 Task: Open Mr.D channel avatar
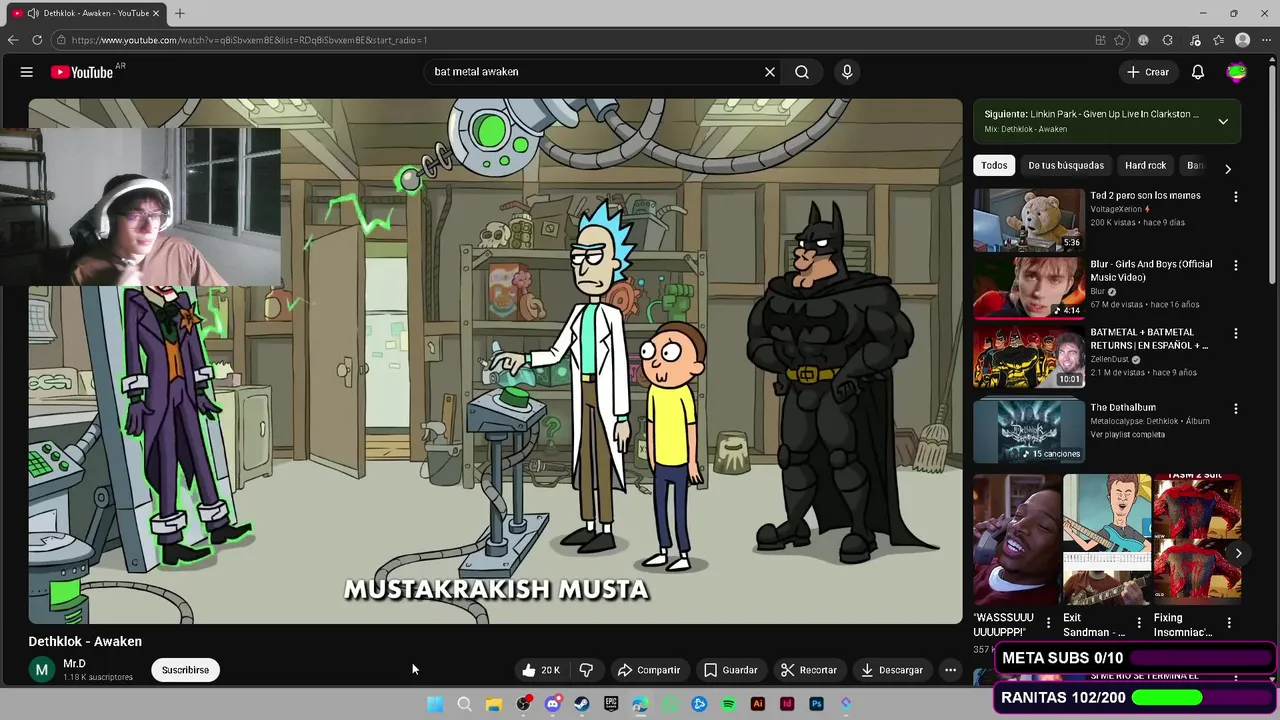click(x=42, y=670)
